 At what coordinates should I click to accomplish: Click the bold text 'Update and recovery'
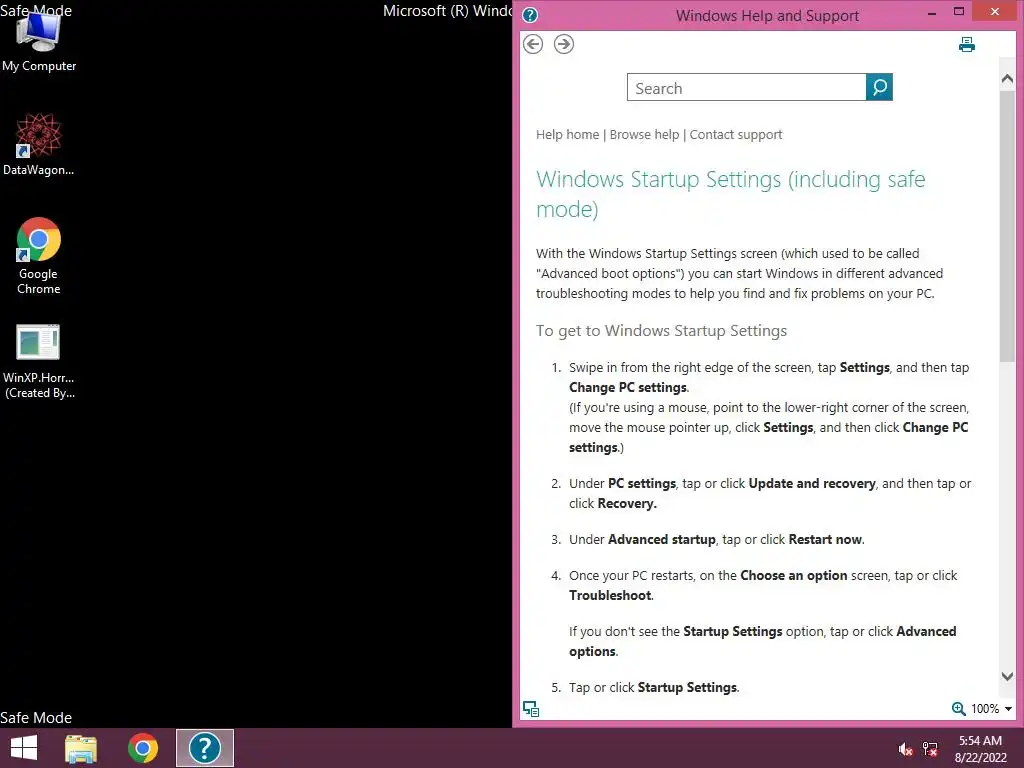[812, 483]
